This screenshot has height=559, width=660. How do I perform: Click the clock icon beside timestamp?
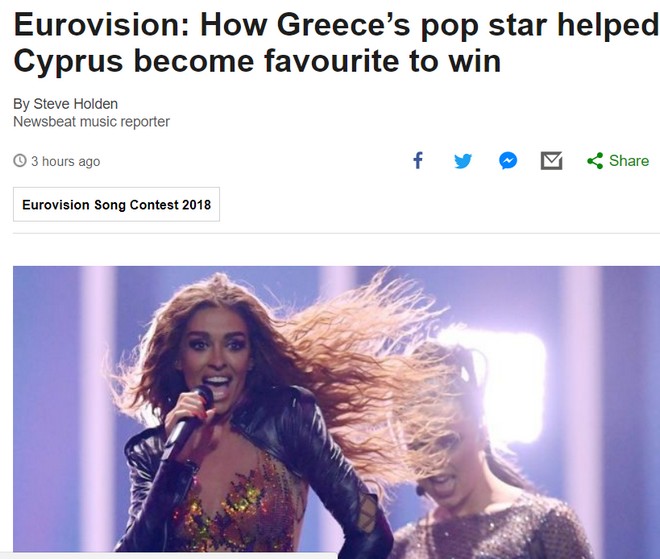(20, 161)
